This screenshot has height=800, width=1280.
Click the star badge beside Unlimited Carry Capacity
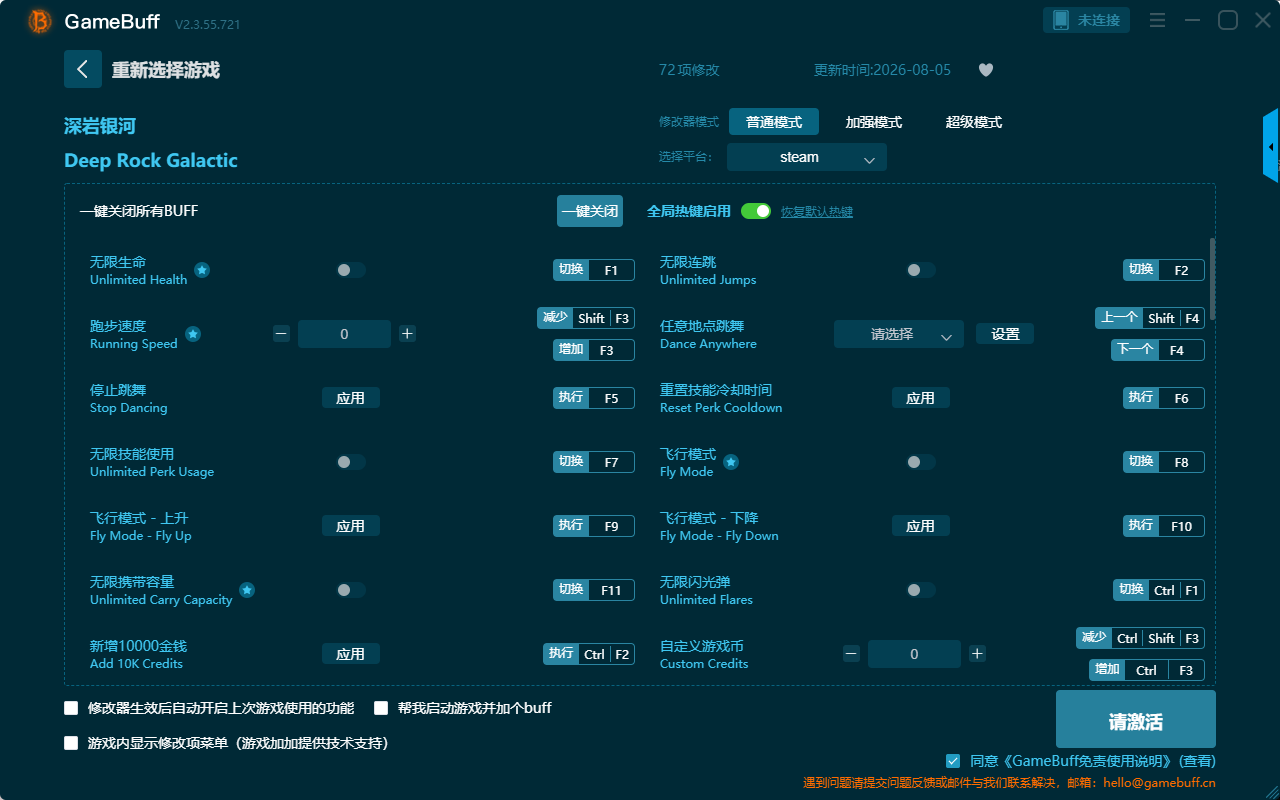[x=247, y=590]
